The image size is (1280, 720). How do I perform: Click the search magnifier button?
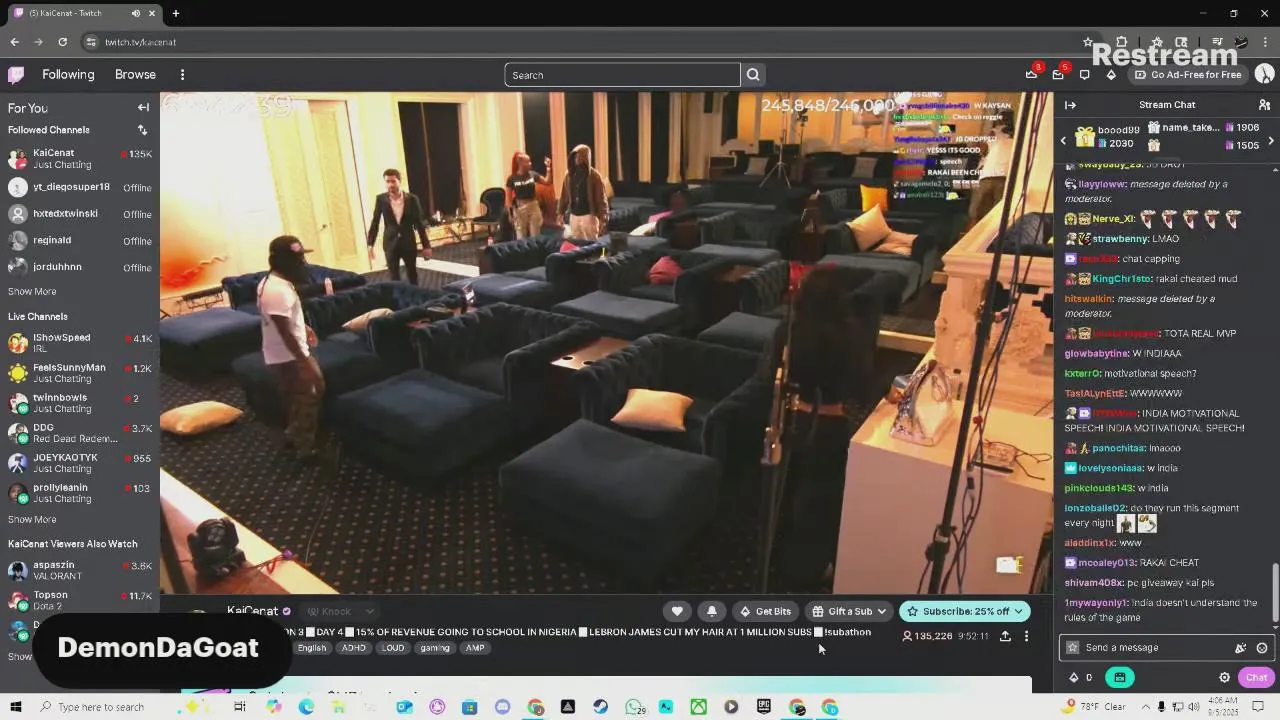point(753,75)
